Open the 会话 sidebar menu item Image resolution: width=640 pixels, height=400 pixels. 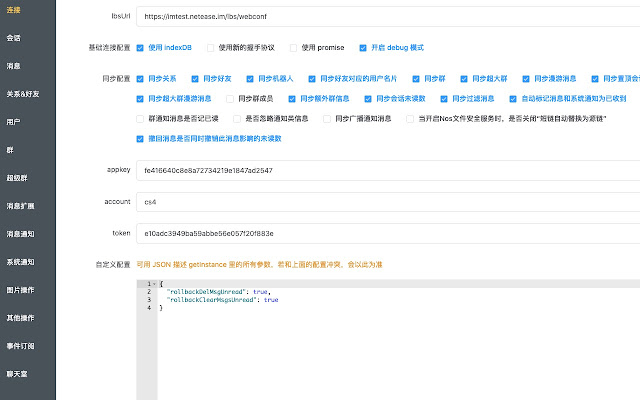coord(13,38)
